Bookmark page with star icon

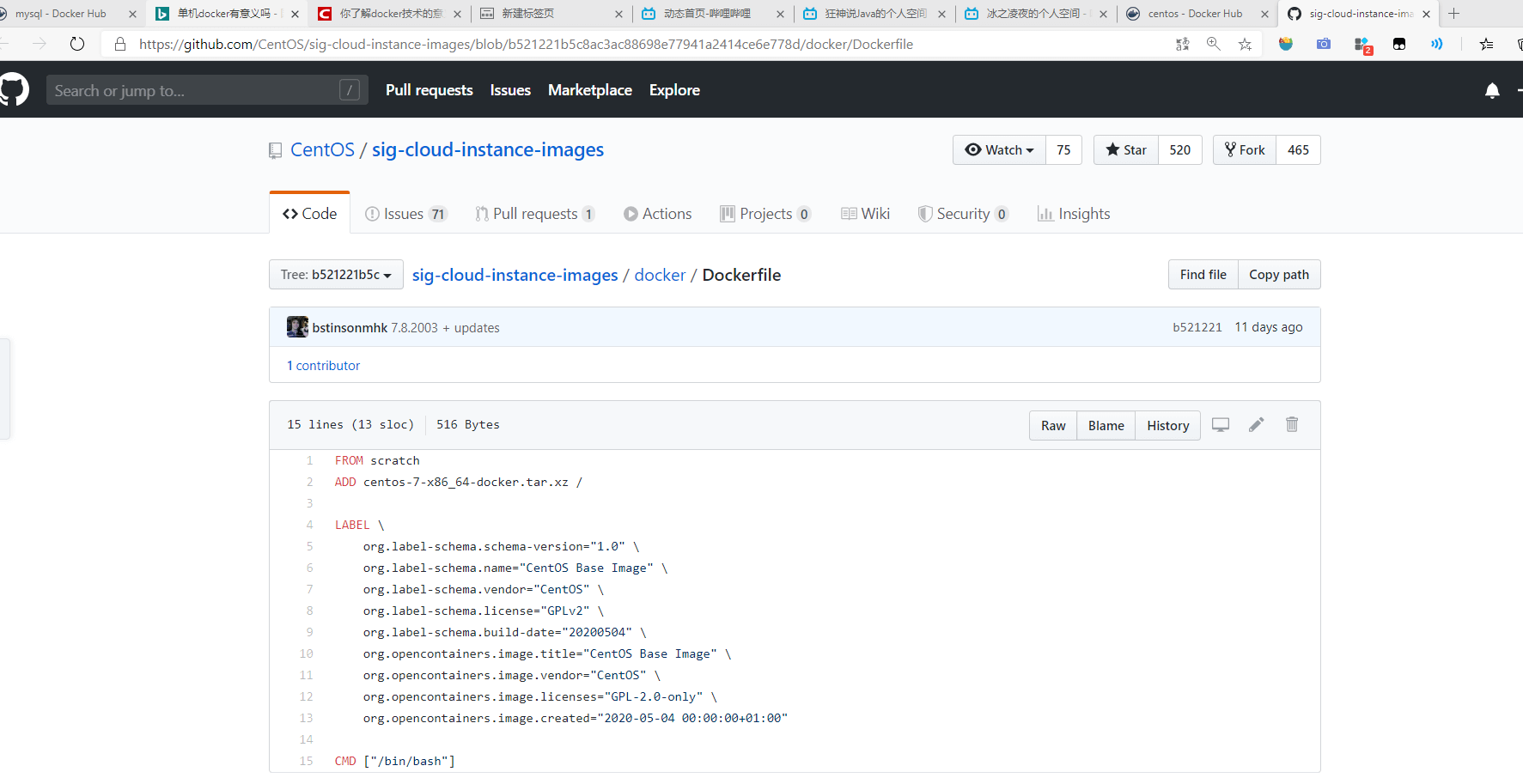[x=1245, y=44]
